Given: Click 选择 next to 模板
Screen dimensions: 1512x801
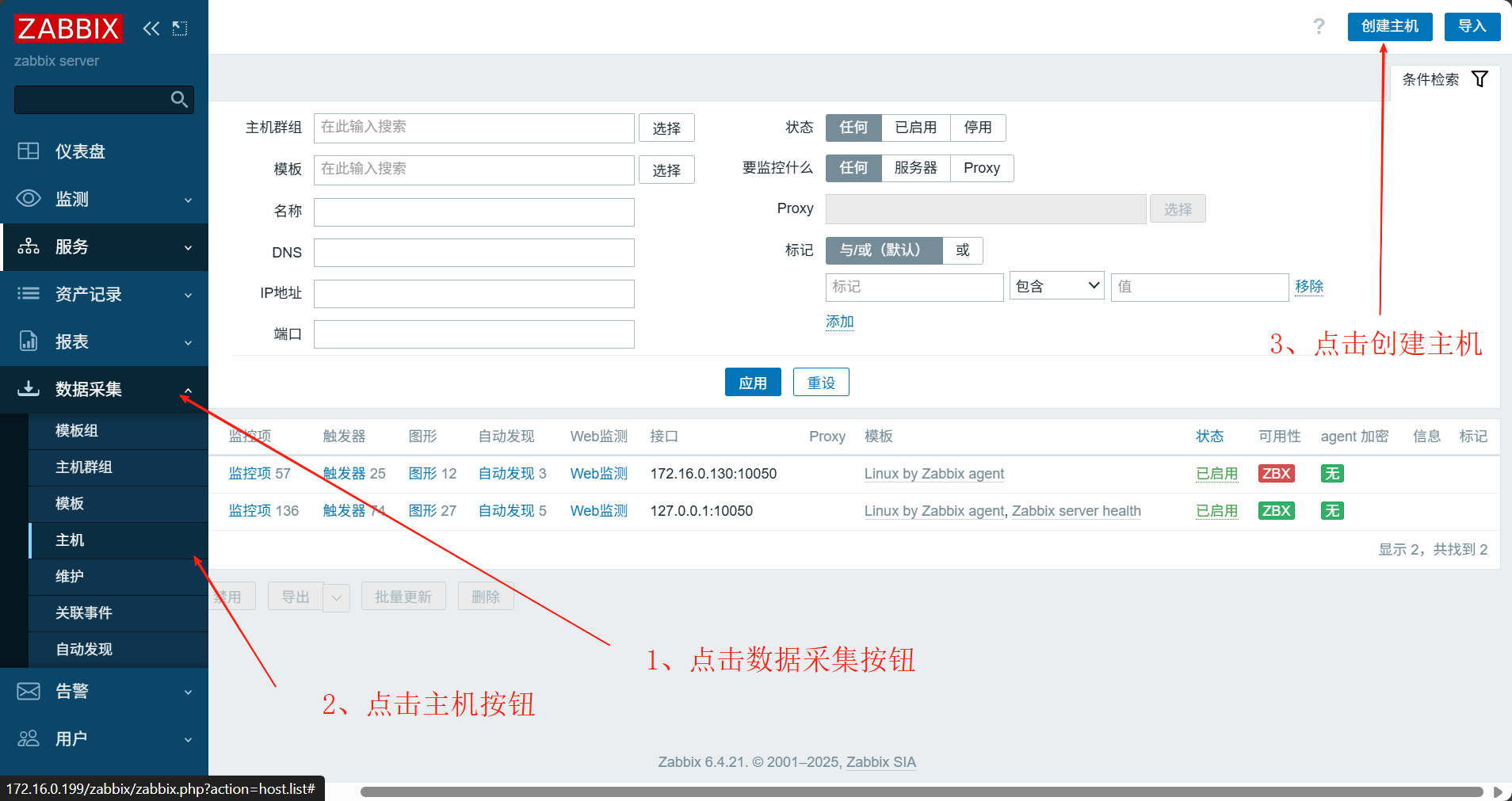Looking at the screenshot, I should (666, 170).
